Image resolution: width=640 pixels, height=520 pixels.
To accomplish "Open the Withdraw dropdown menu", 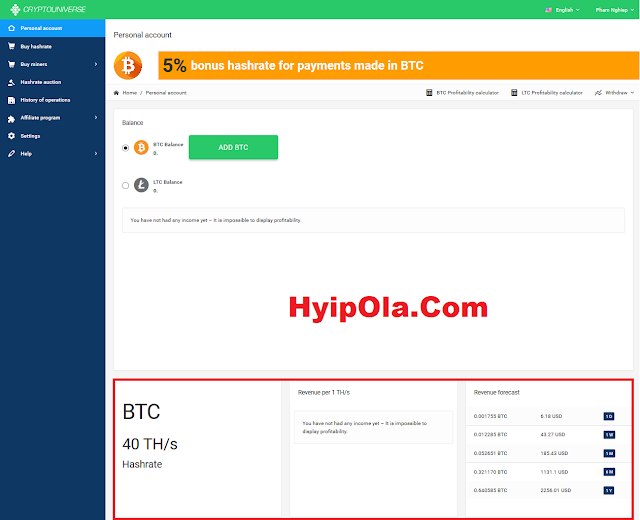I will click(x=614, y=93).
